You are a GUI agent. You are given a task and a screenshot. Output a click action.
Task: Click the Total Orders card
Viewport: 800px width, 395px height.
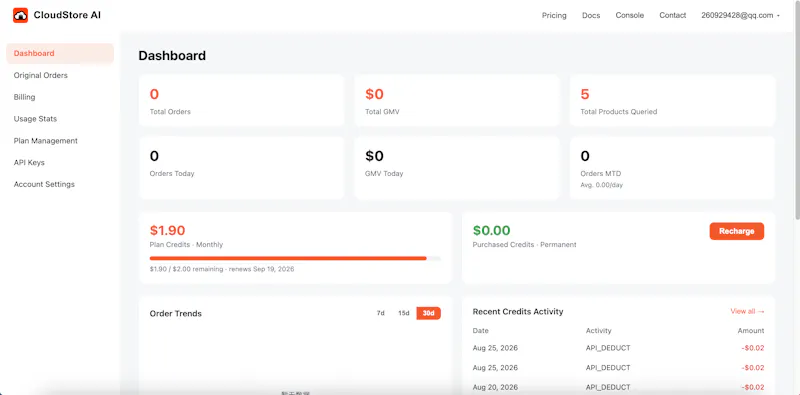241,101
